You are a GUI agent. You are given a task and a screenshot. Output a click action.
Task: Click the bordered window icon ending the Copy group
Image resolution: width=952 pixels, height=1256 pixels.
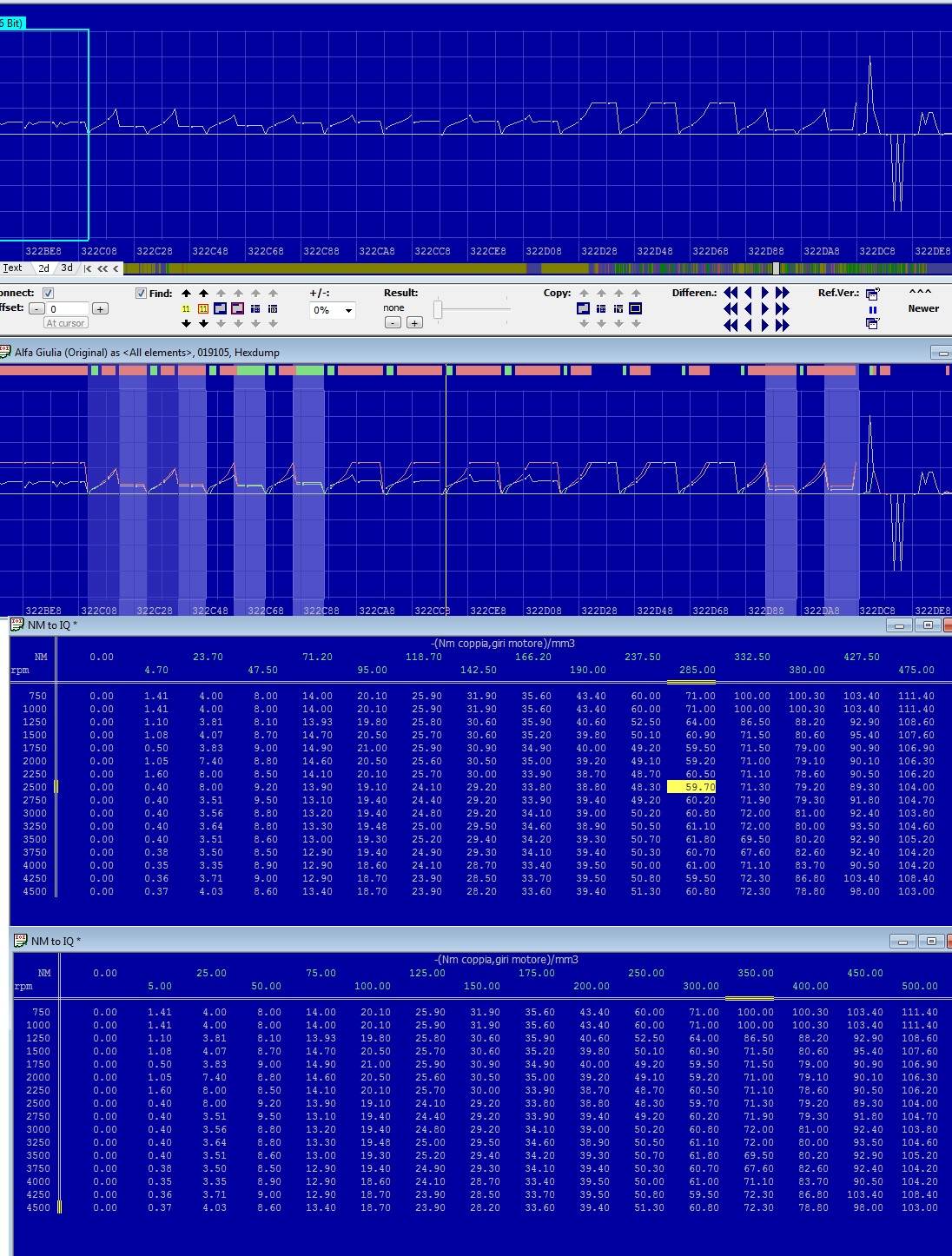pos(636,308)
